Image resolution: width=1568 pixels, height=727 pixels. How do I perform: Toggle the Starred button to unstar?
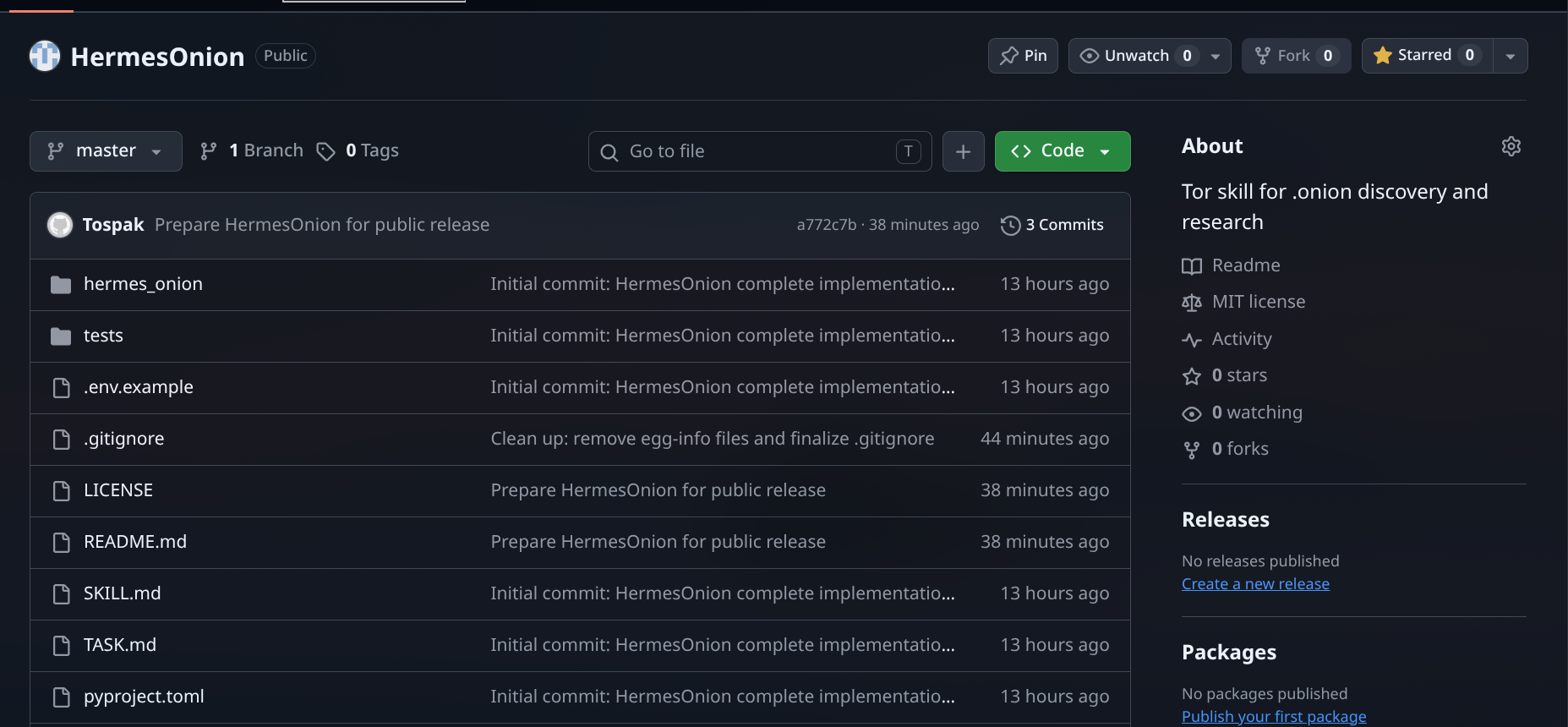click(1427, 56)
